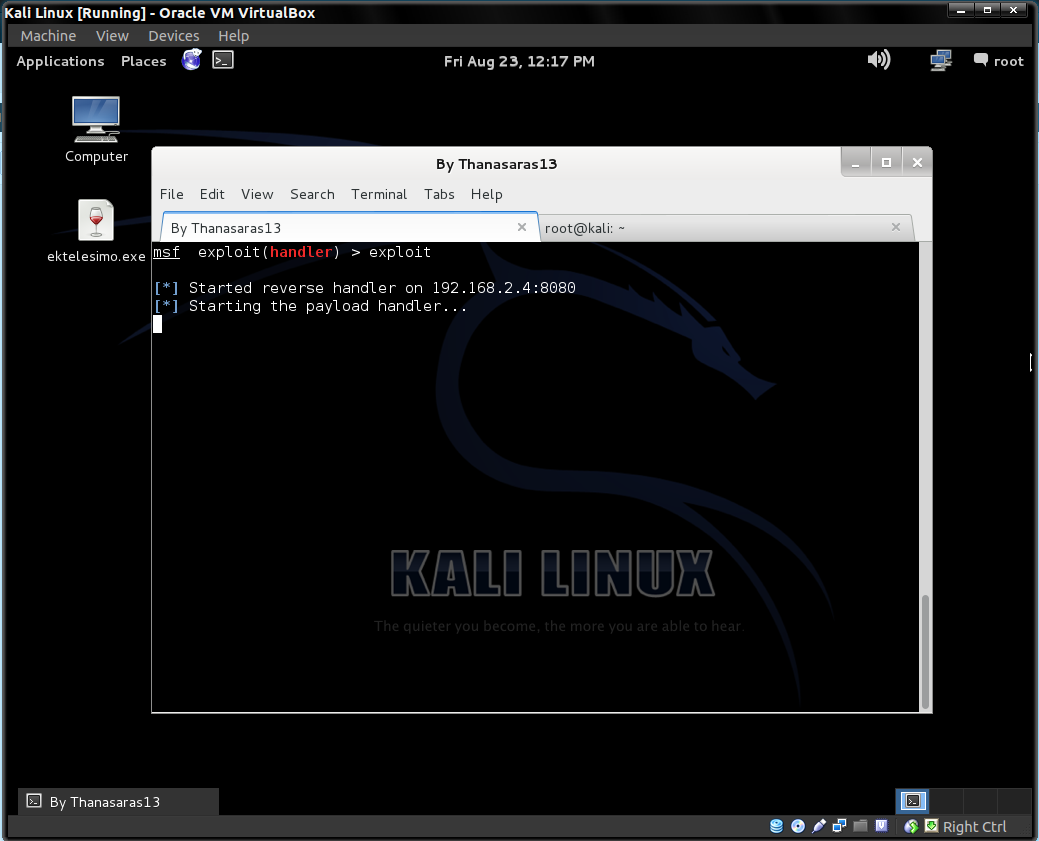Viewport: 1039px width, 841px height.
Task: Click the shared folders icon in VirtualBox status bar
Action: pyautogui.click(x=861, y=826)
